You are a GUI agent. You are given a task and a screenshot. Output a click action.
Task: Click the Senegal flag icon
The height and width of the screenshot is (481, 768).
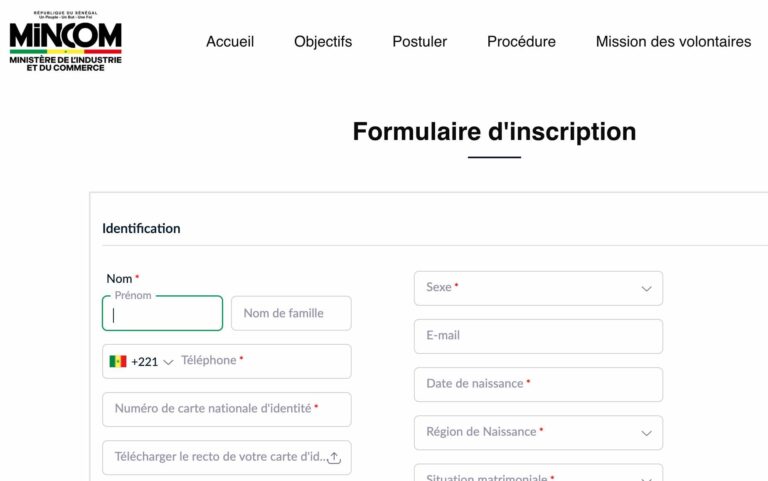118,361
